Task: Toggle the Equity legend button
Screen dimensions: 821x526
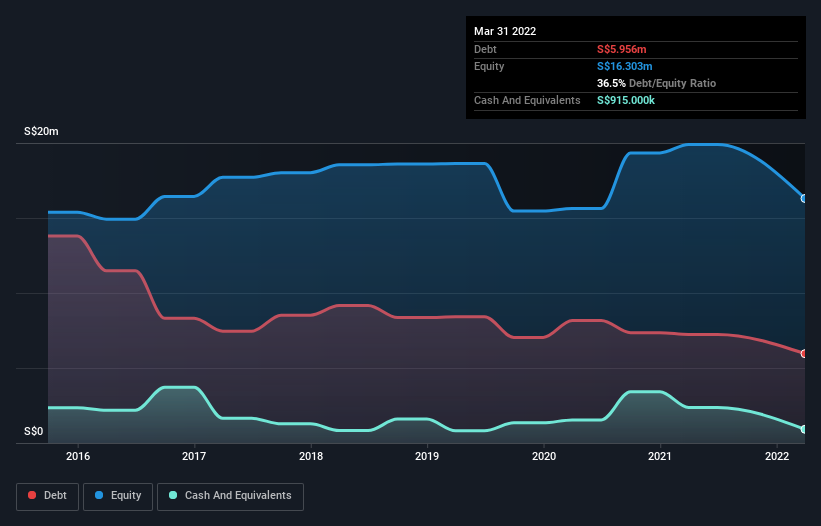Action: coord(118,496)
